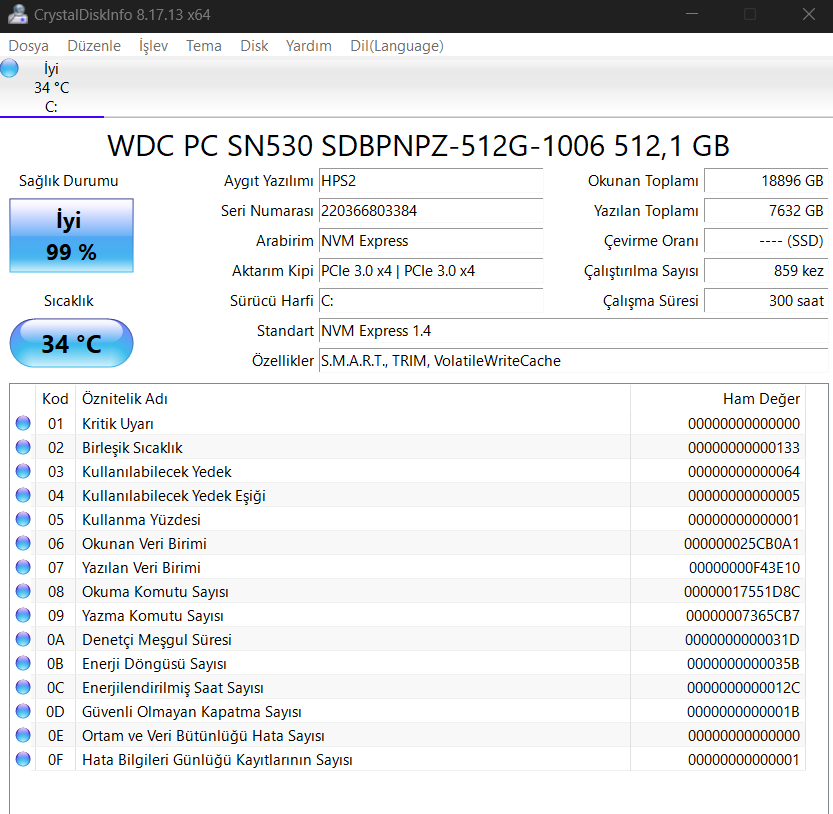Screen dimensions: 833x814
Task: Click status orb for Enerji Döngüsü Sayısı row
Action: [x=23, y=664]
